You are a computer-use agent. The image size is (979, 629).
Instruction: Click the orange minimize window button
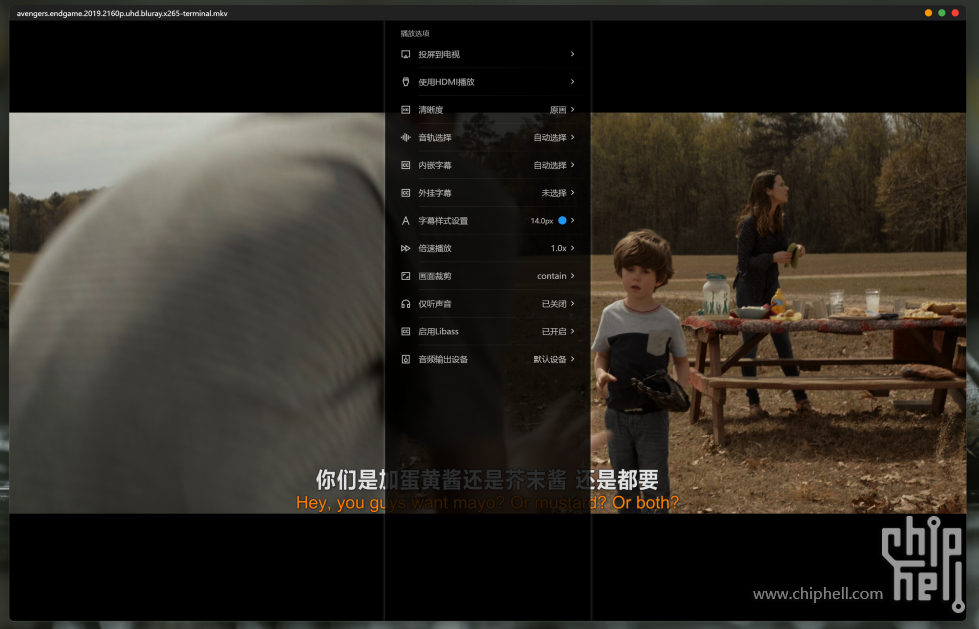(x=928, y=13)
